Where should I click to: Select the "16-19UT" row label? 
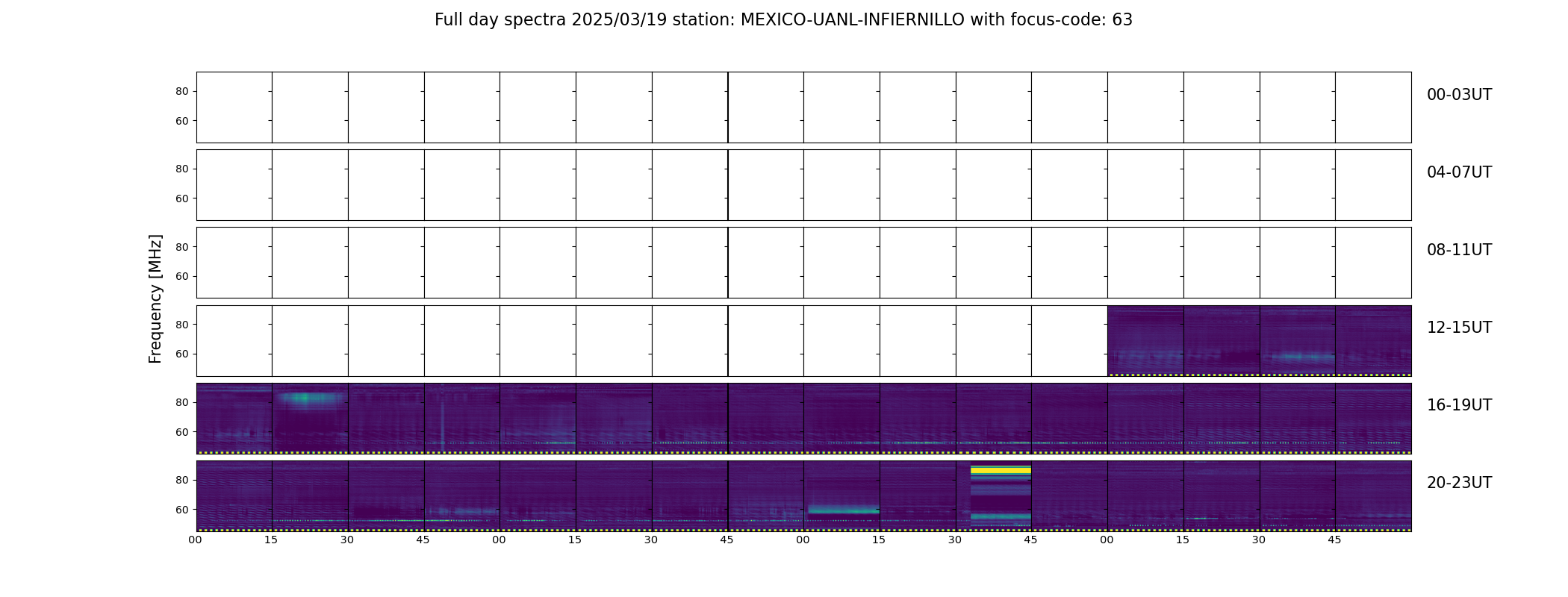[x=1459, y=405]
